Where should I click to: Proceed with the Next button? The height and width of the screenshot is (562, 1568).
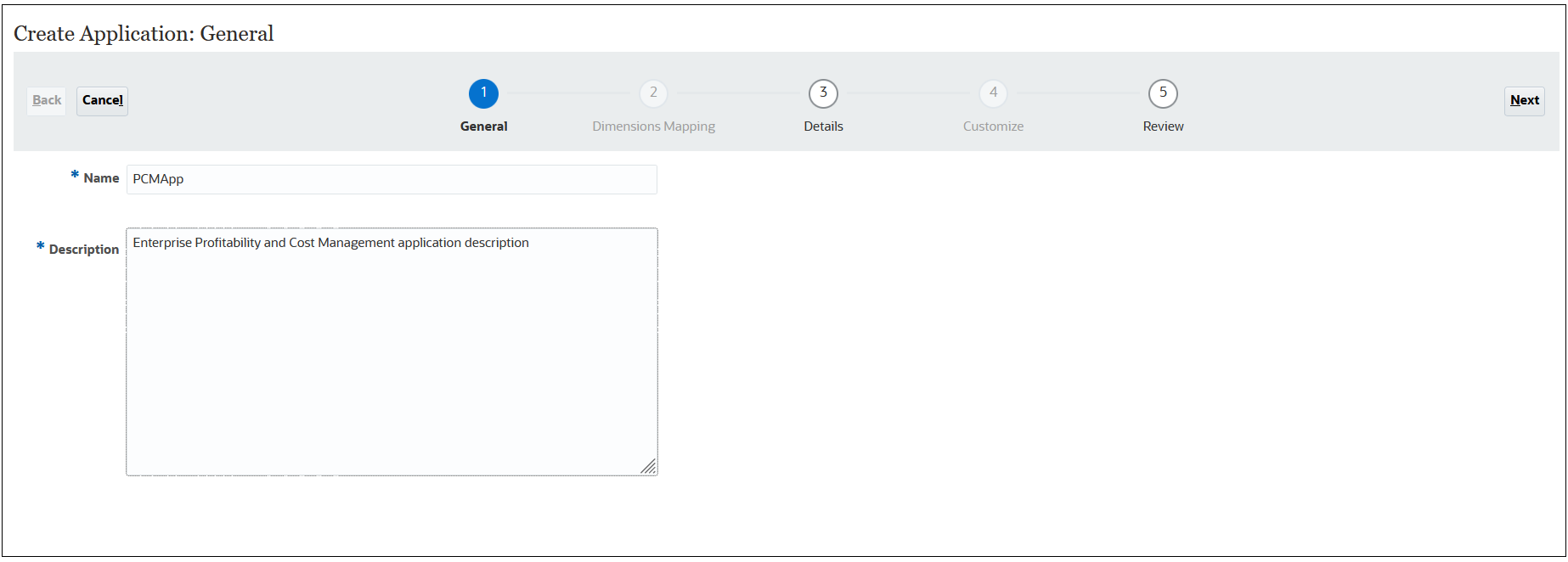(1524, 101)
